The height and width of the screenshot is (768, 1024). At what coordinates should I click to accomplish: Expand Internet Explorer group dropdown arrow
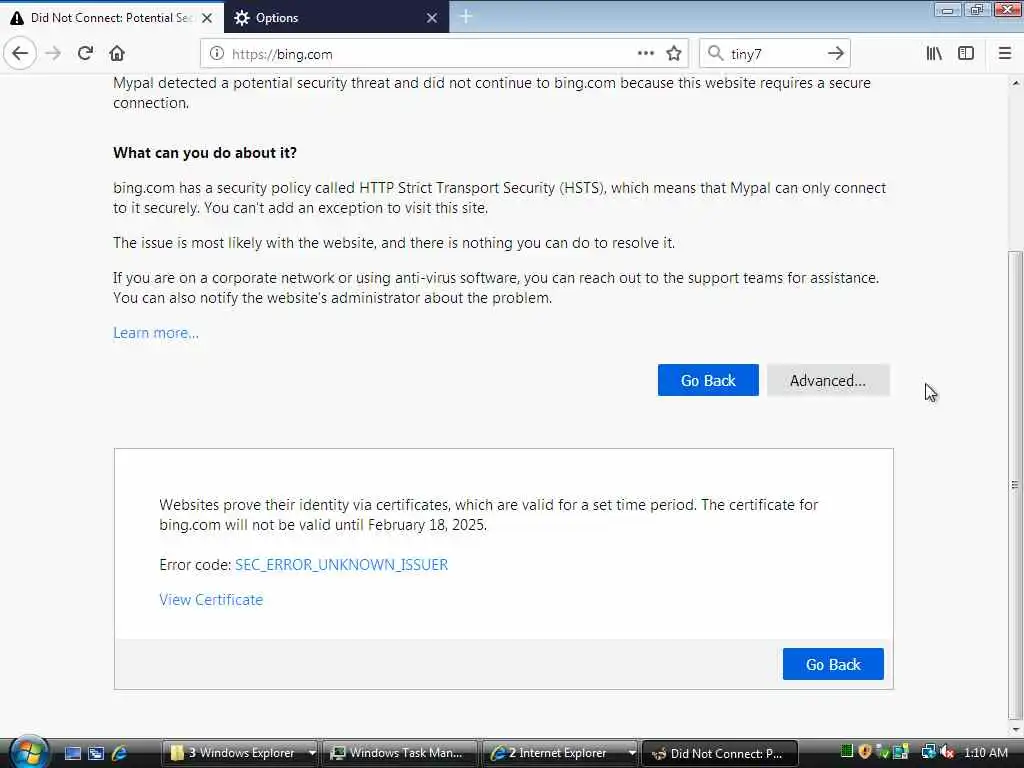click(x=632, y=753)
